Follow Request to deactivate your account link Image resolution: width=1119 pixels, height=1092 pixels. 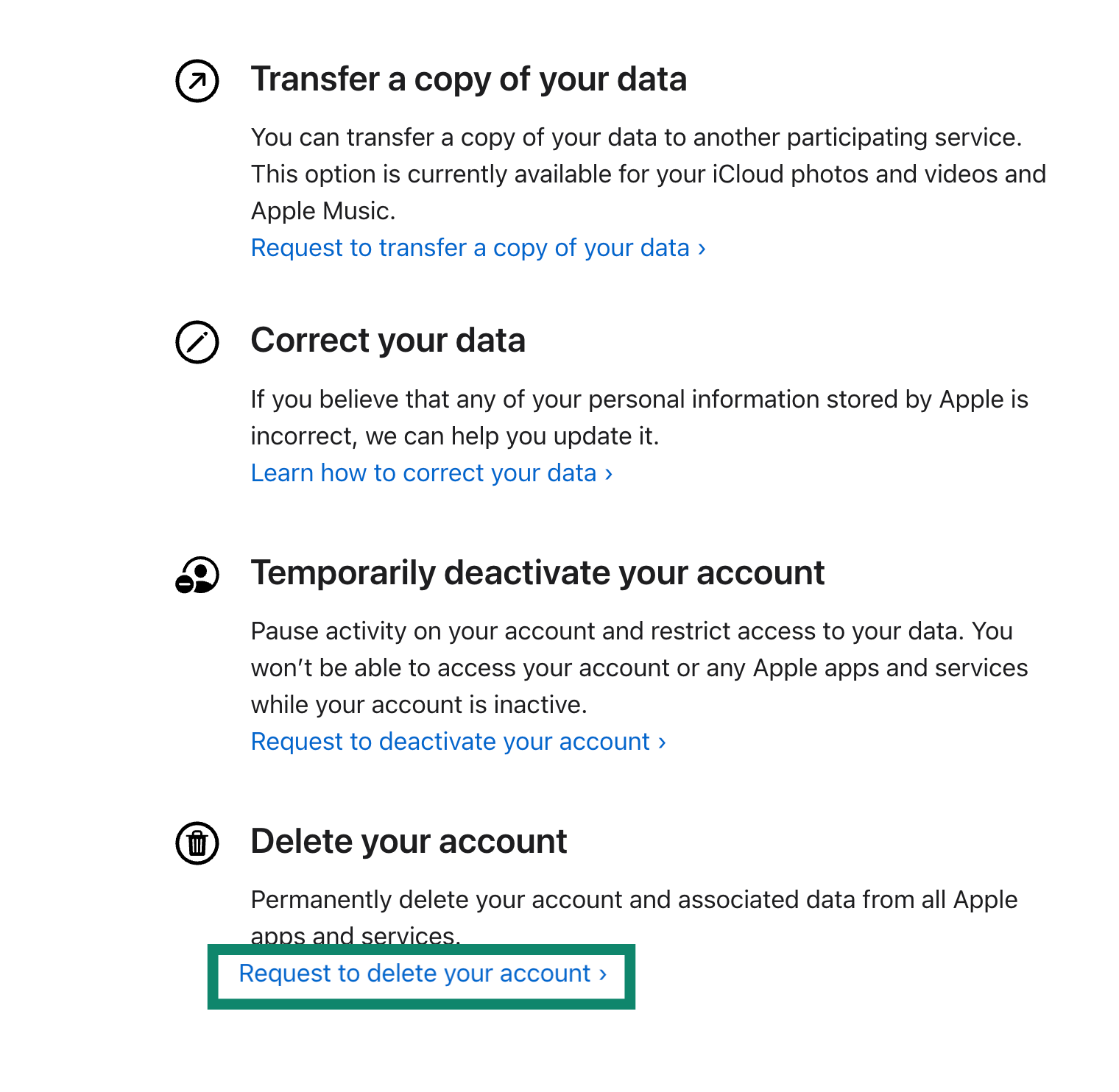pos(450,742)
